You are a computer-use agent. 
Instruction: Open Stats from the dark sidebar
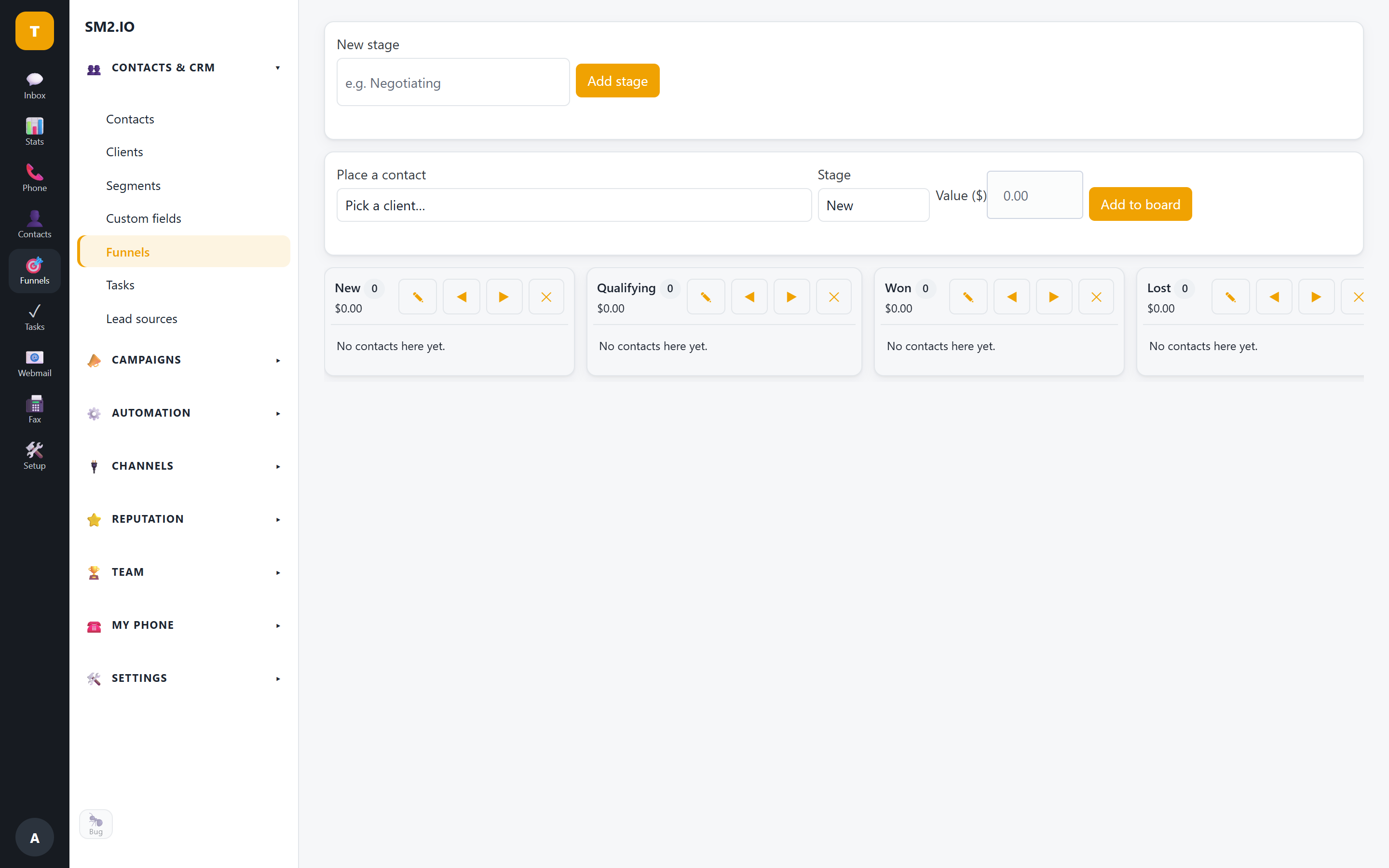34,132
